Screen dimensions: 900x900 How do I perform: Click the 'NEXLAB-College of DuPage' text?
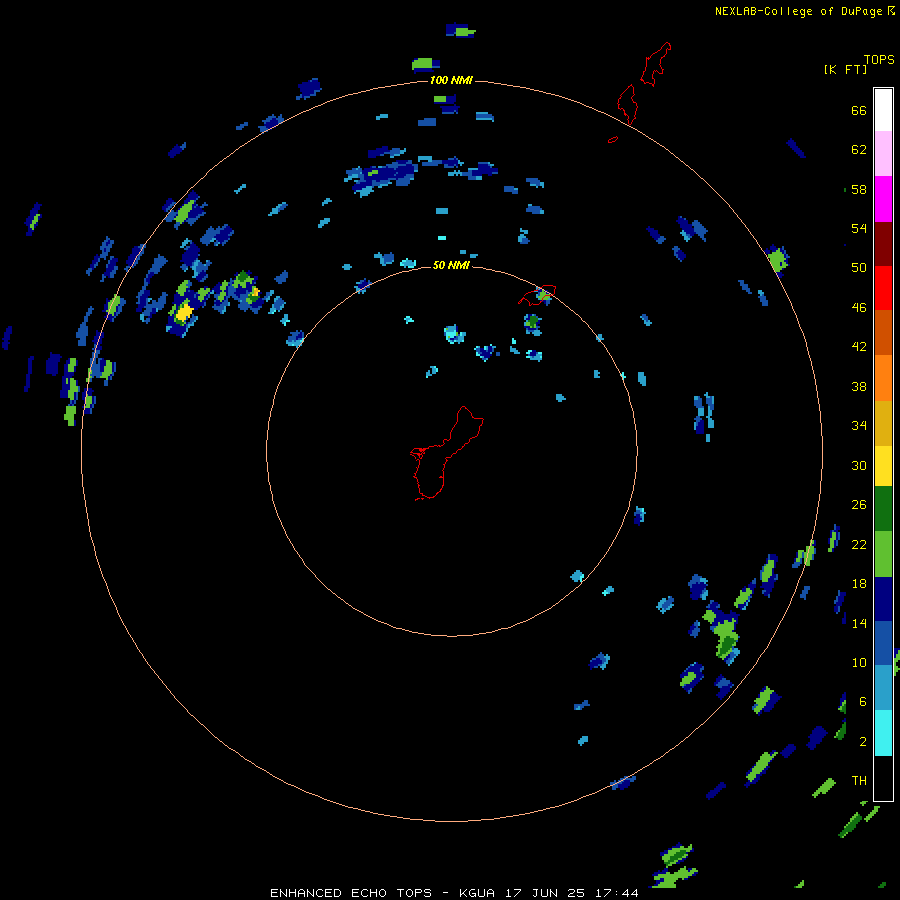(798, 11)
